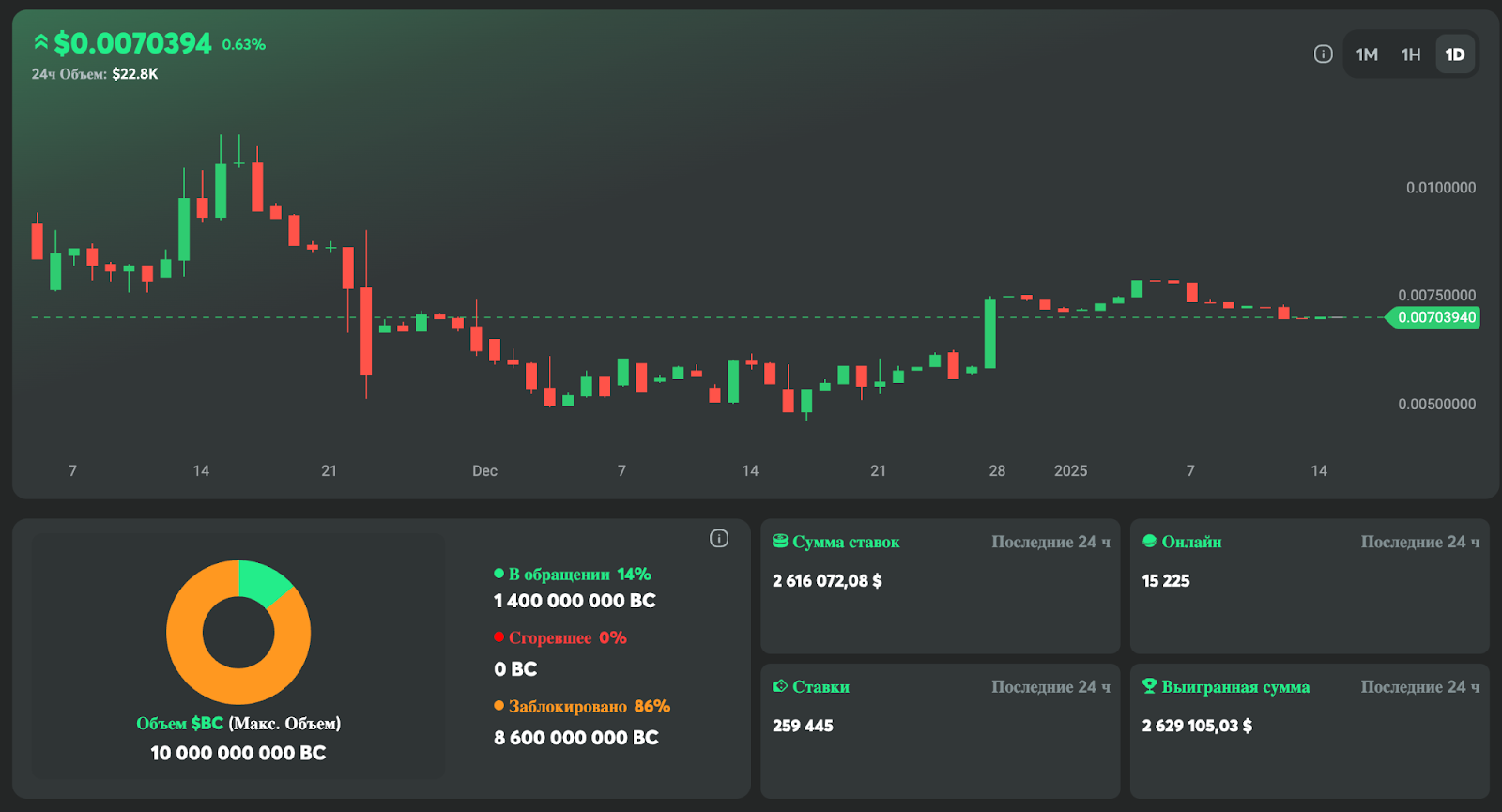The height and width of the screenshot is (812, 1502).
Task: Click the 10 000 000 000 BC total
Action: tap(238, 753)
